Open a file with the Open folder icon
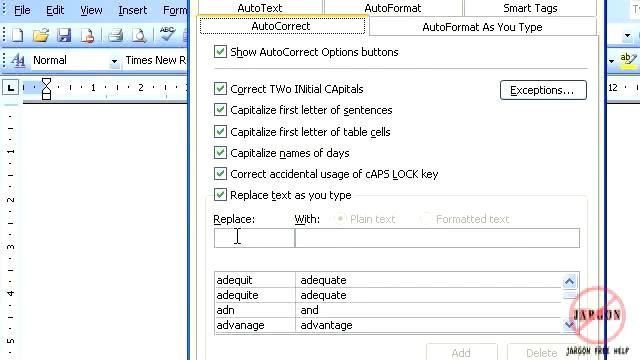Screen dimensions: 640x360 41,36
